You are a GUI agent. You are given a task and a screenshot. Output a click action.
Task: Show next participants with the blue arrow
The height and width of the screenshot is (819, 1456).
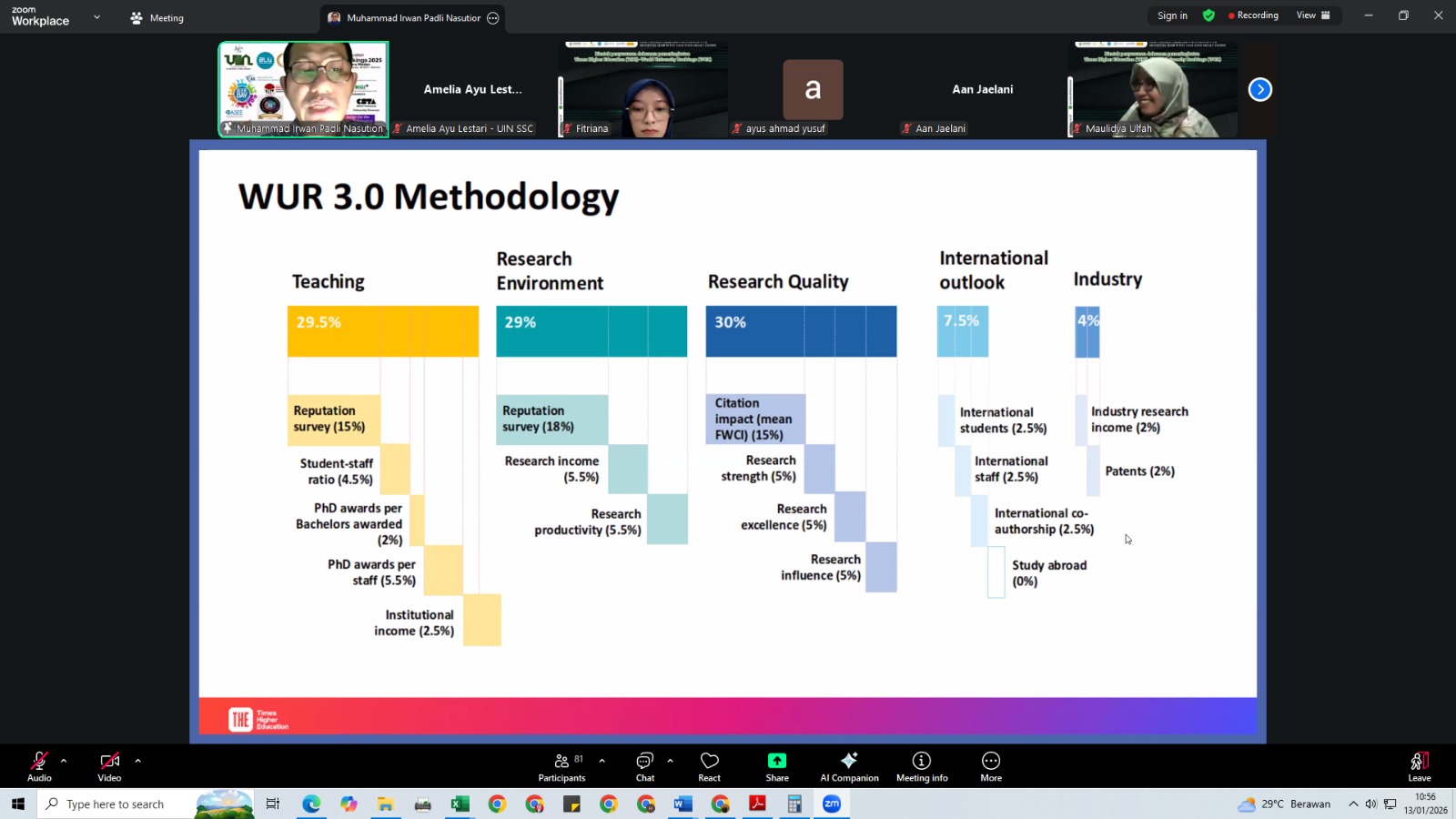[x=1259, y=89]
